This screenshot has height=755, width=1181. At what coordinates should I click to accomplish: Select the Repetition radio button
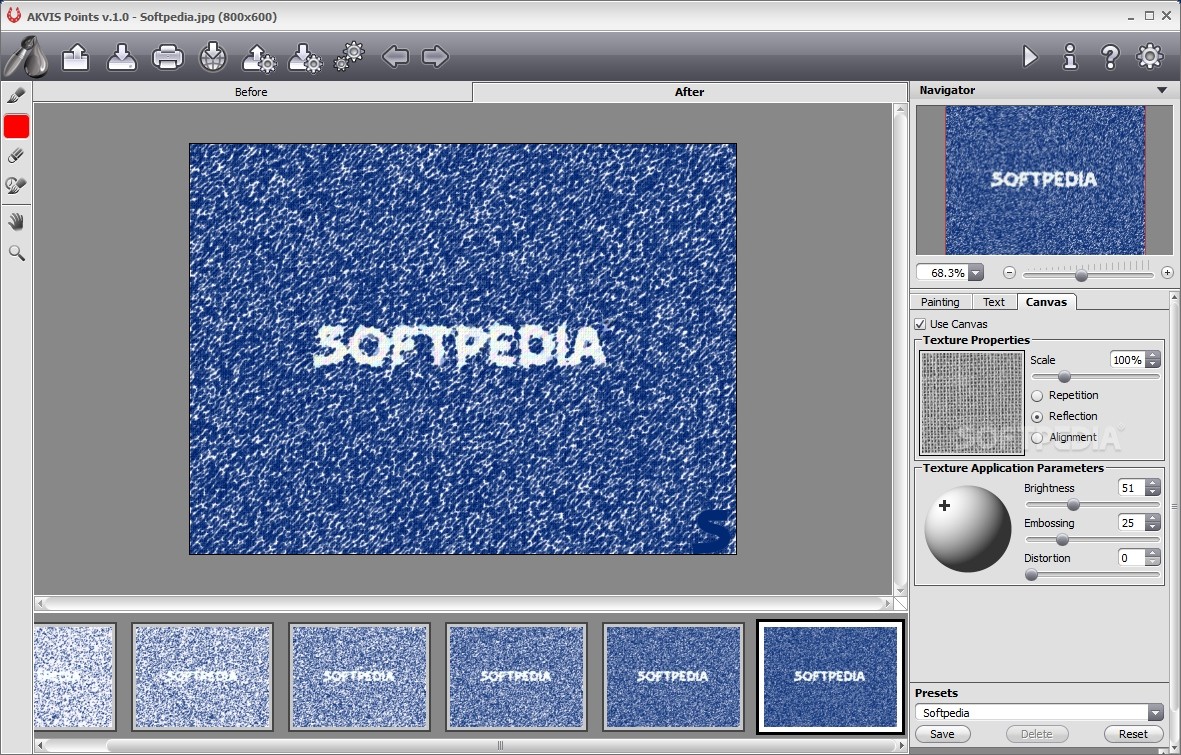tap(1037, 396)
